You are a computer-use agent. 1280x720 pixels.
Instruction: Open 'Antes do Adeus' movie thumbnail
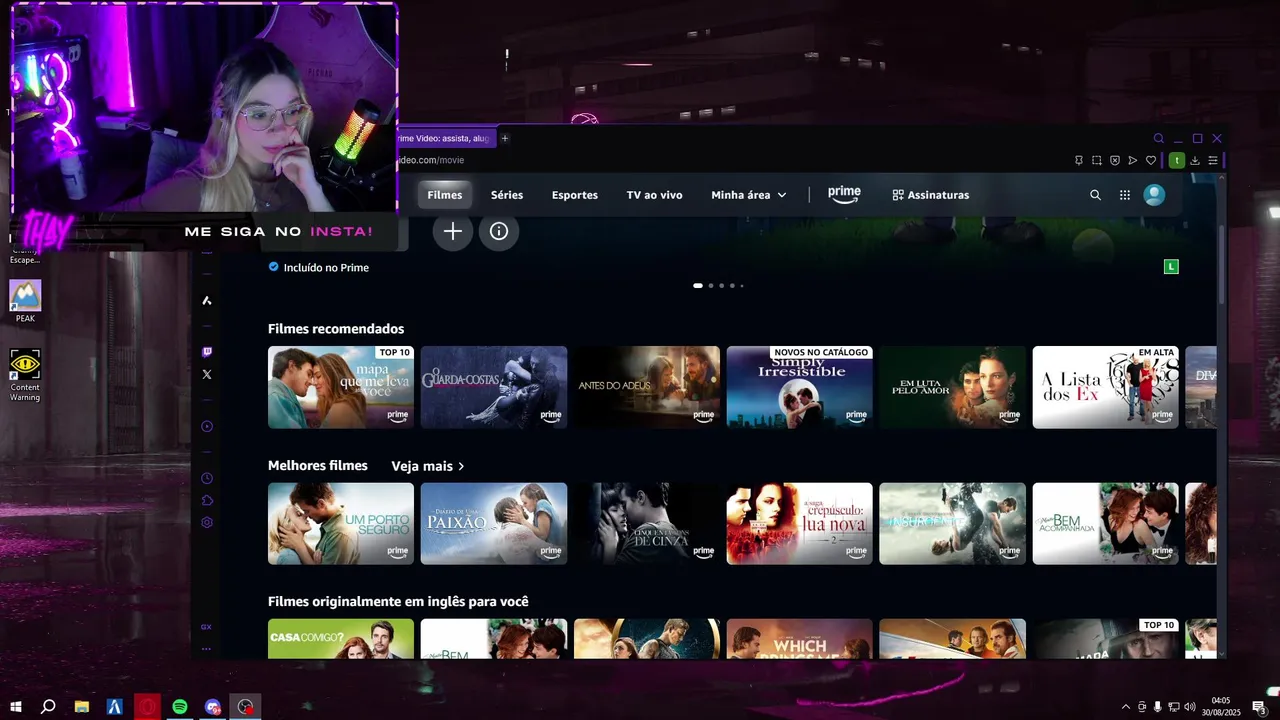[647, 387]
